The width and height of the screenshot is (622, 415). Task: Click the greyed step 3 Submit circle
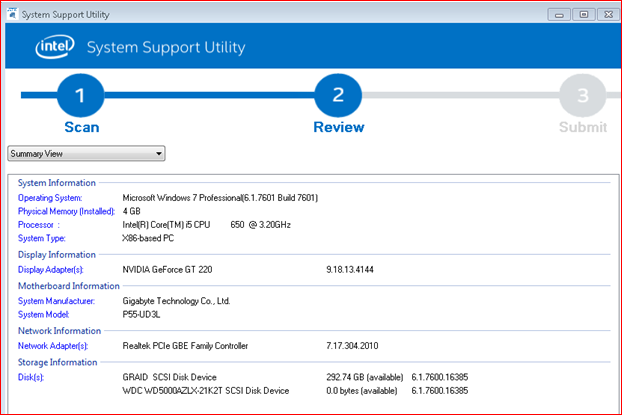pos(583,95)
